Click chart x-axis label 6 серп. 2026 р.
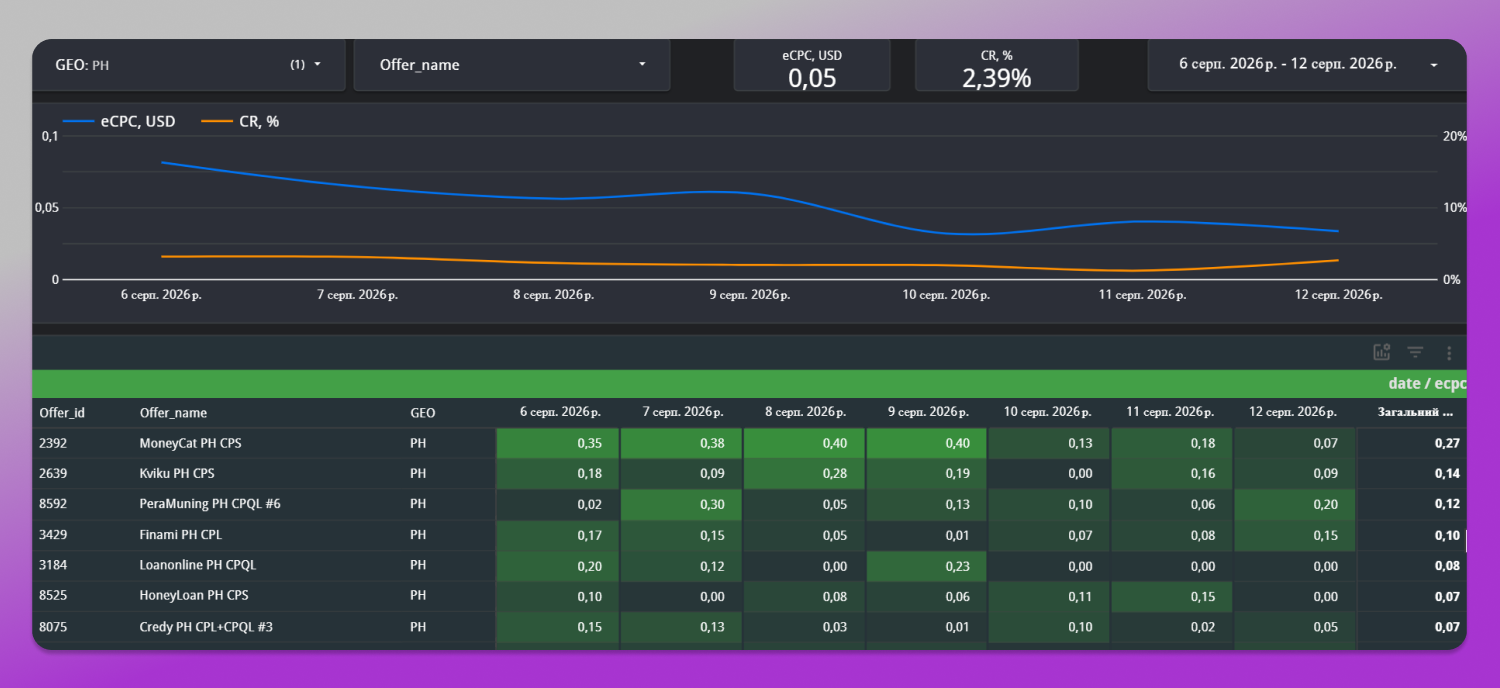 (162, 295)
